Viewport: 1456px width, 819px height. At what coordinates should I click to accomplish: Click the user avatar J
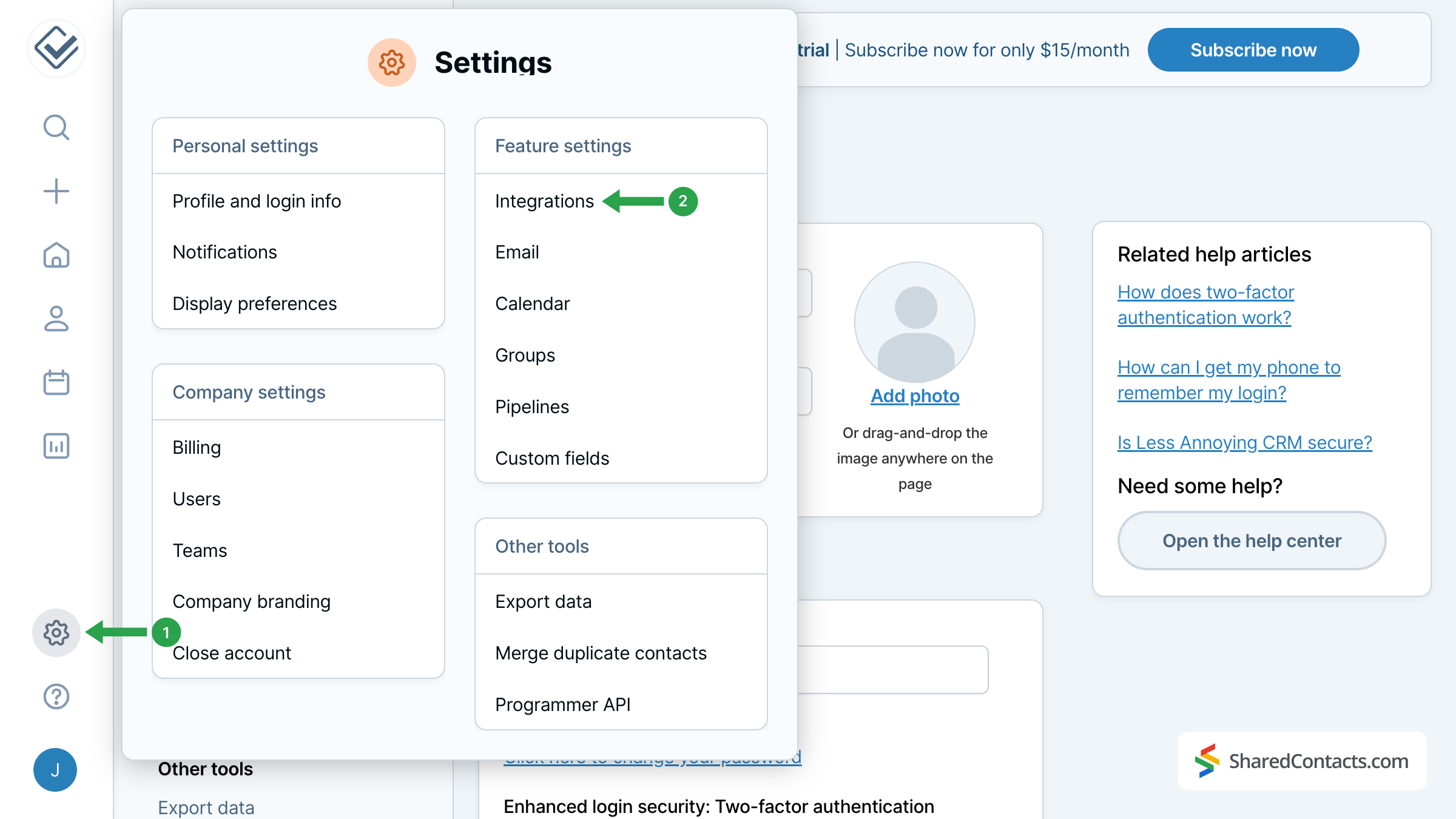click(x=55, y=770)
